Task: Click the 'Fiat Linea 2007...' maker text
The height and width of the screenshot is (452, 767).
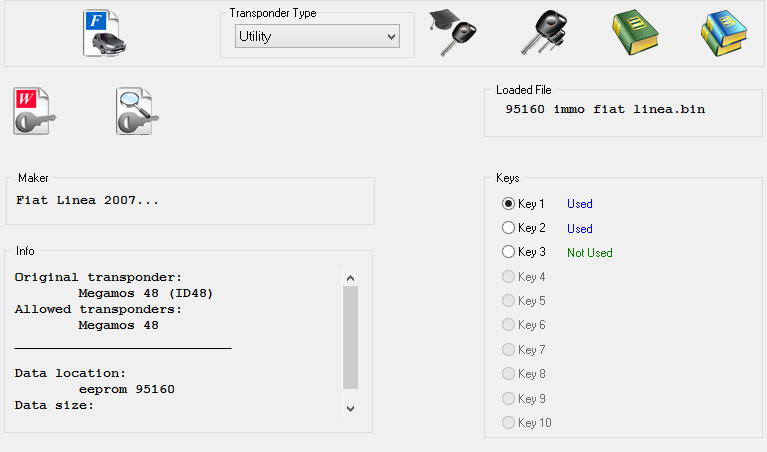Action: [x=88, y=200]
